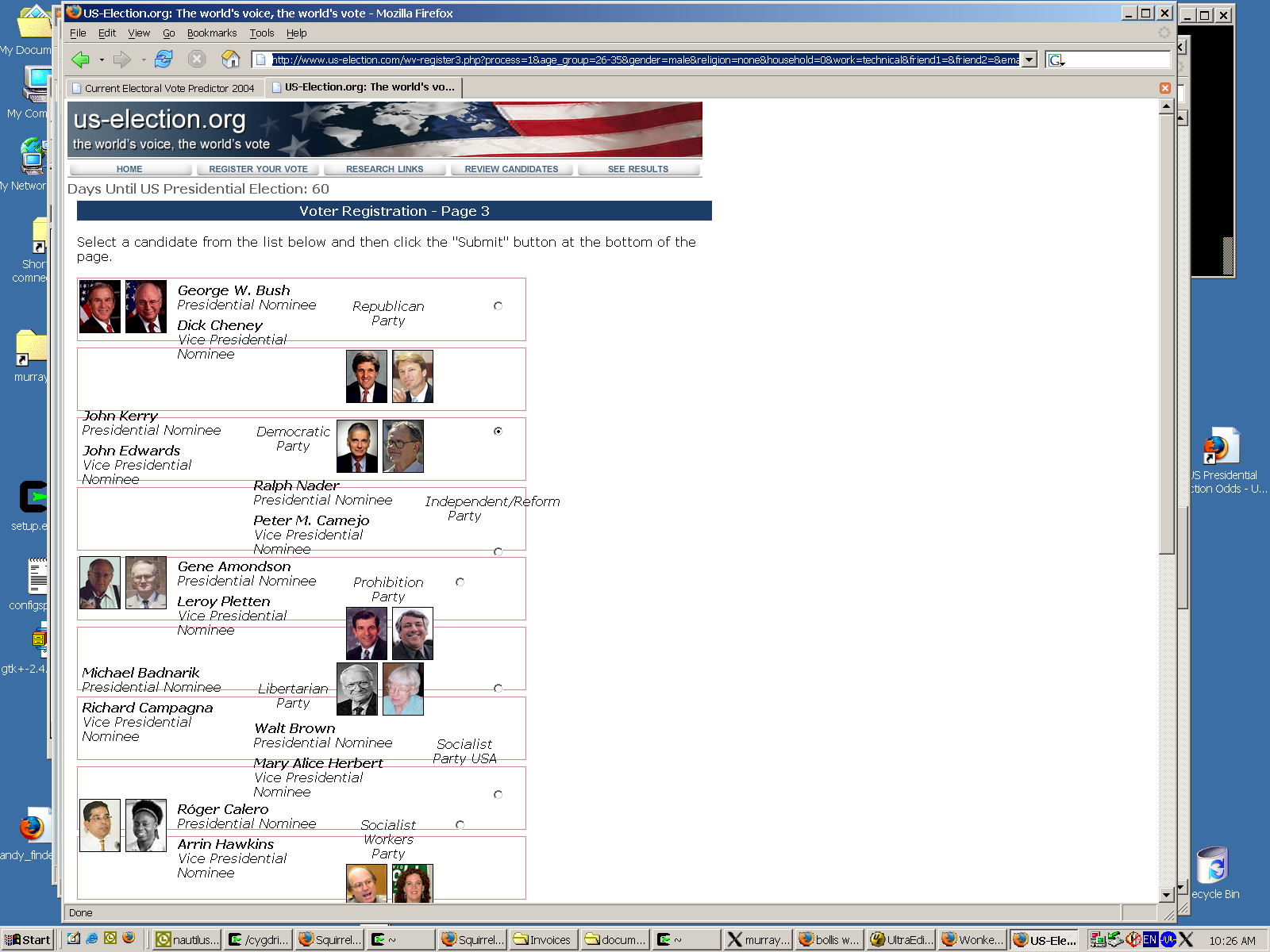Click the Stop loading icon

[x=197, y=59]
